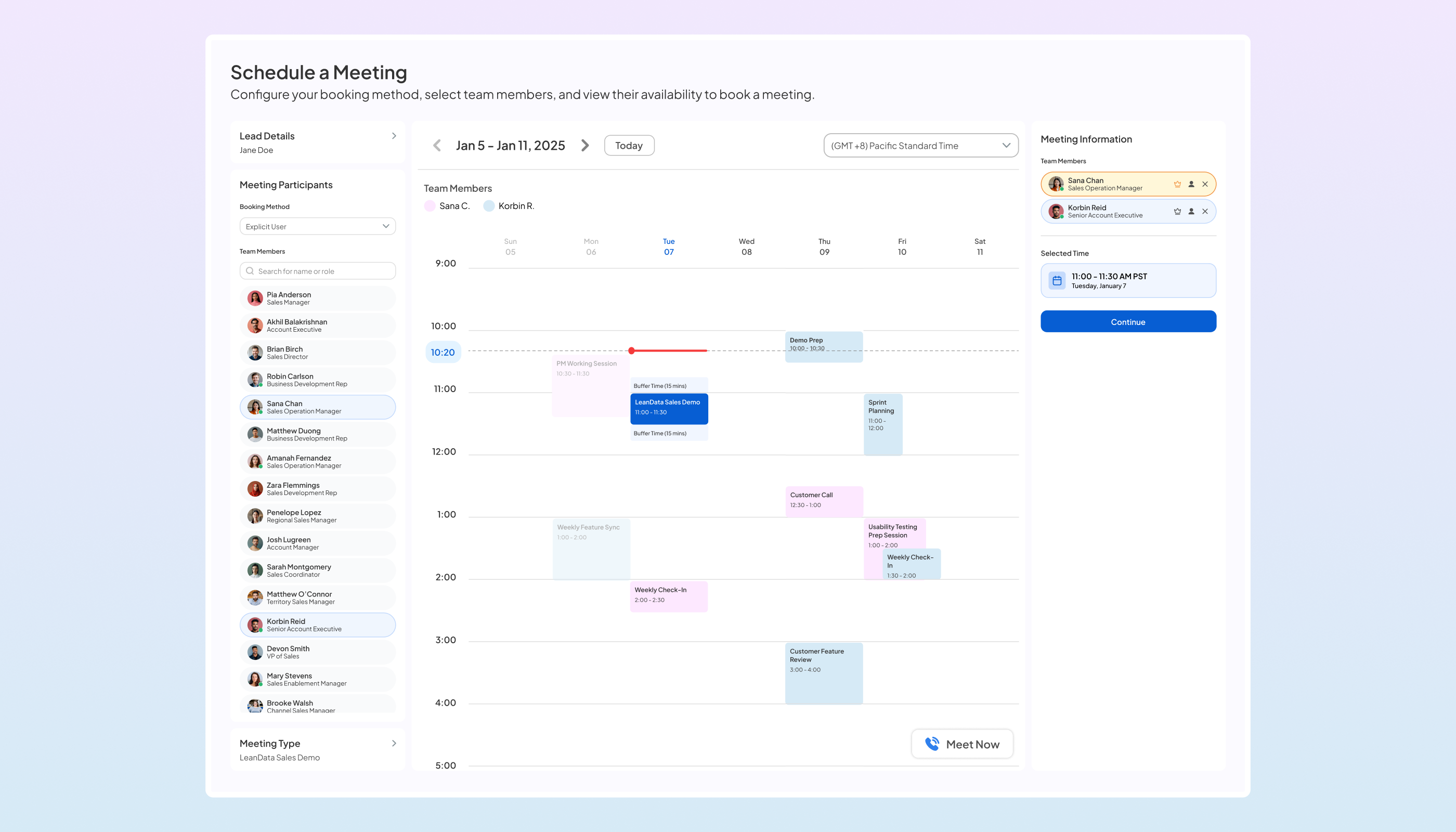Open the Sprint Planning event on Friday
Image resolution: width=1456 pixels, height=832 pixels.
pos(883,424)
